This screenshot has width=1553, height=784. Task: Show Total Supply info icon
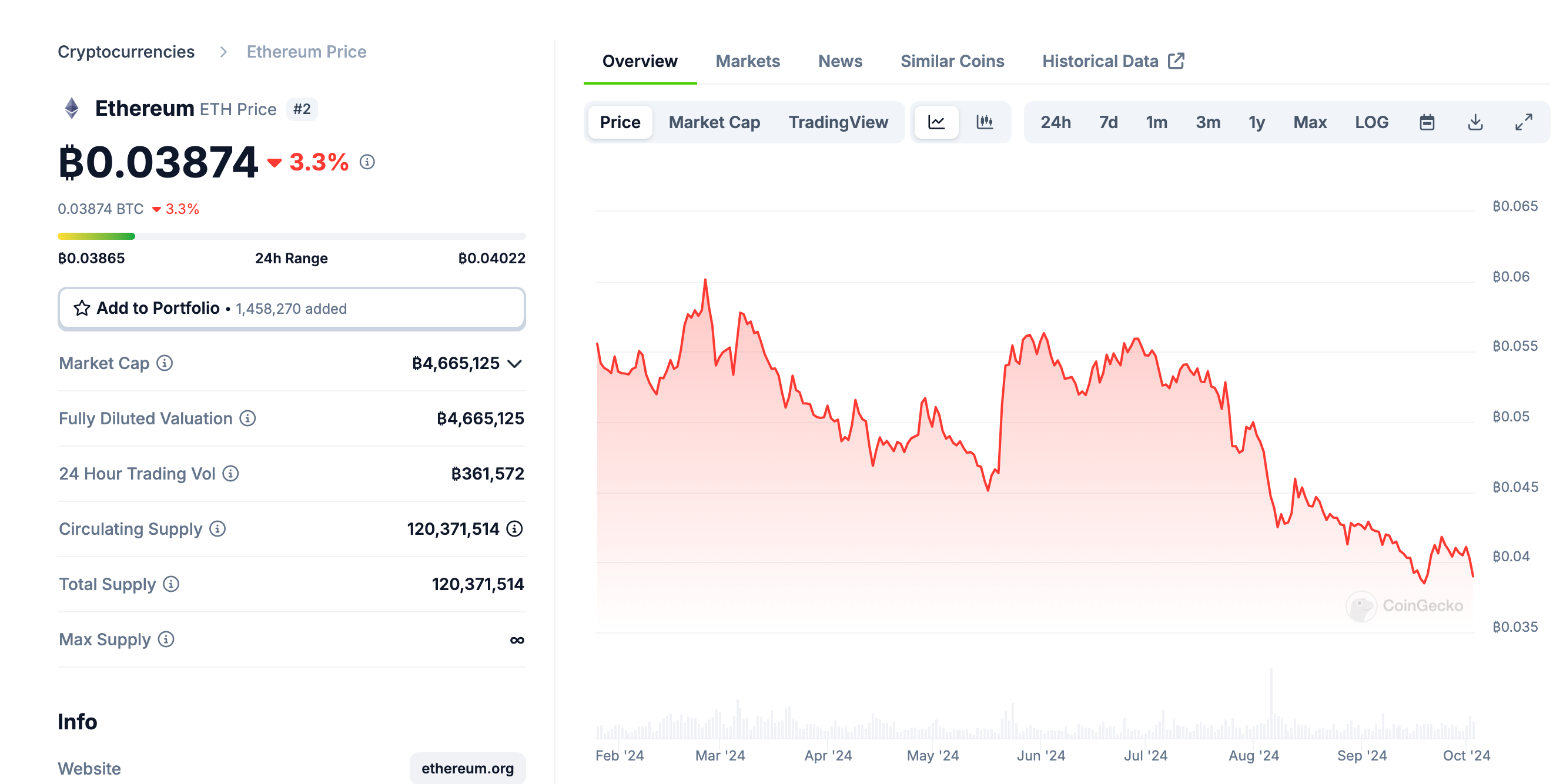pos(171,584)
